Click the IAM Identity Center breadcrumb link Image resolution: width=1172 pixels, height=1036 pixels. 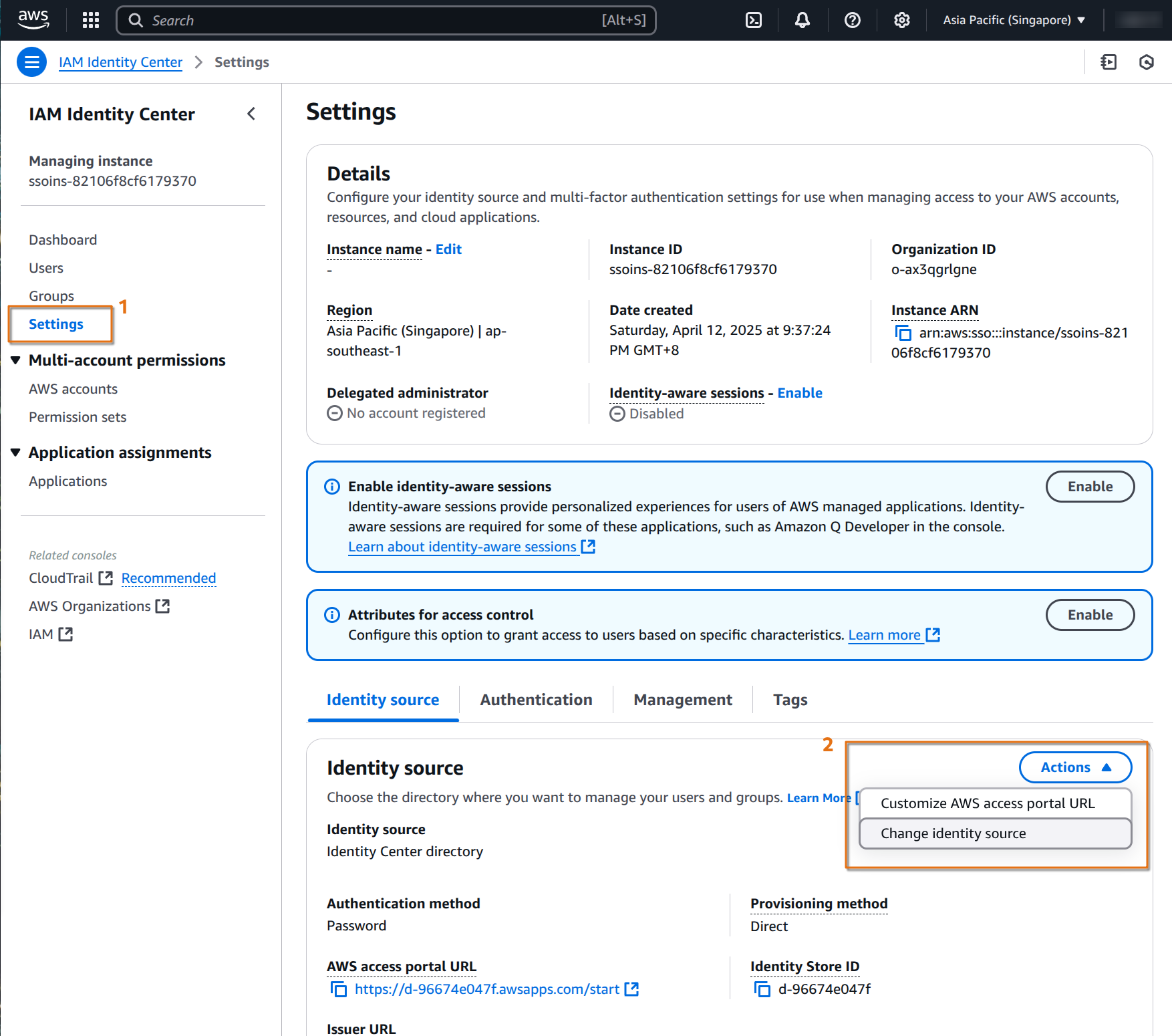(x=120, y=62)
